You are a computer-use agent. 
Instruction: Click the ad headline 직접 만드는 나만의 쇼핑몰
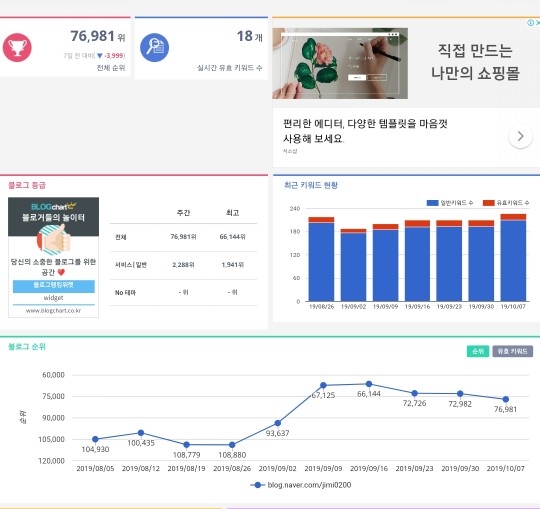click(475, 62)
